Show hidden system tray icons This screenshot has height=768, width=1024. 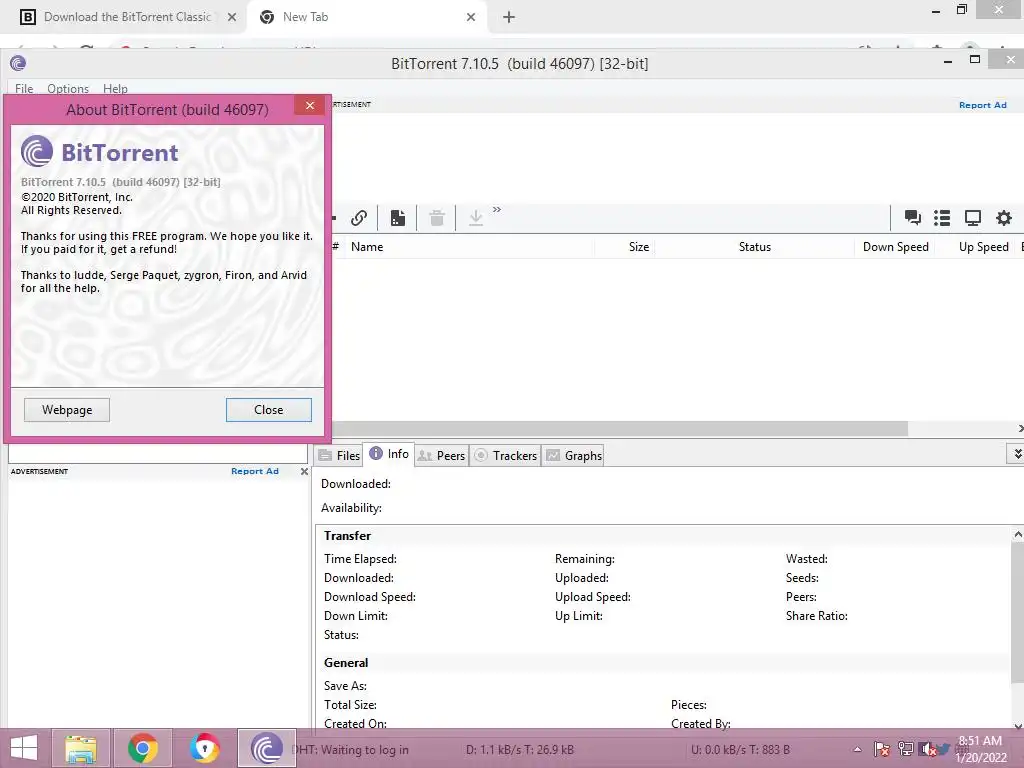click(x=857, y=750)
